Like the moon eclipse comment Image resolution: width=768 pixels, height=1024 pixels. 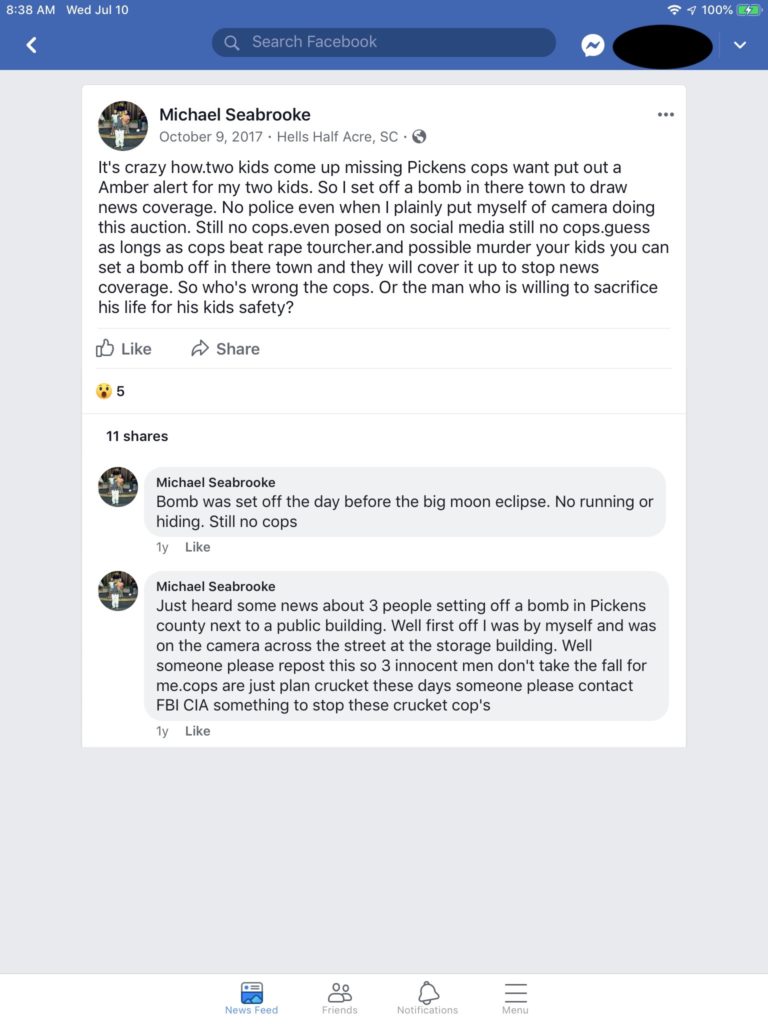pos(197,547)
